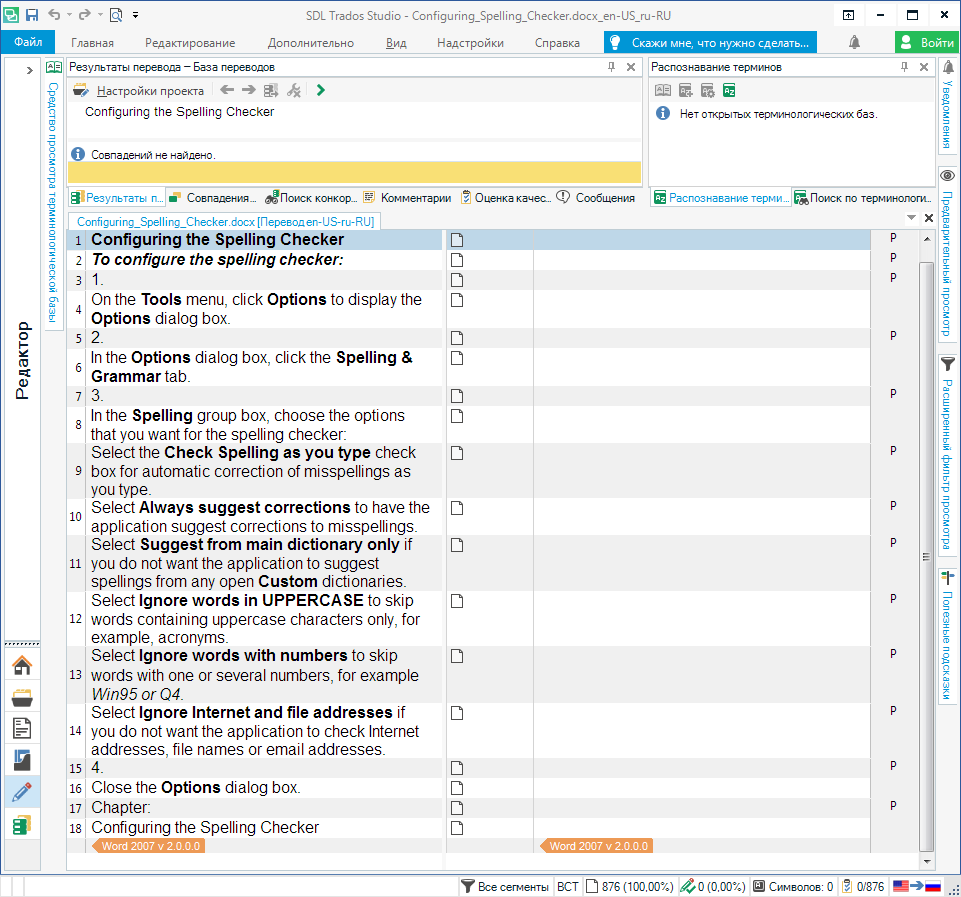Click the undo arrow in quick access toolbar
The height and width of the screenshot is (897, 961).
point(54,15)
